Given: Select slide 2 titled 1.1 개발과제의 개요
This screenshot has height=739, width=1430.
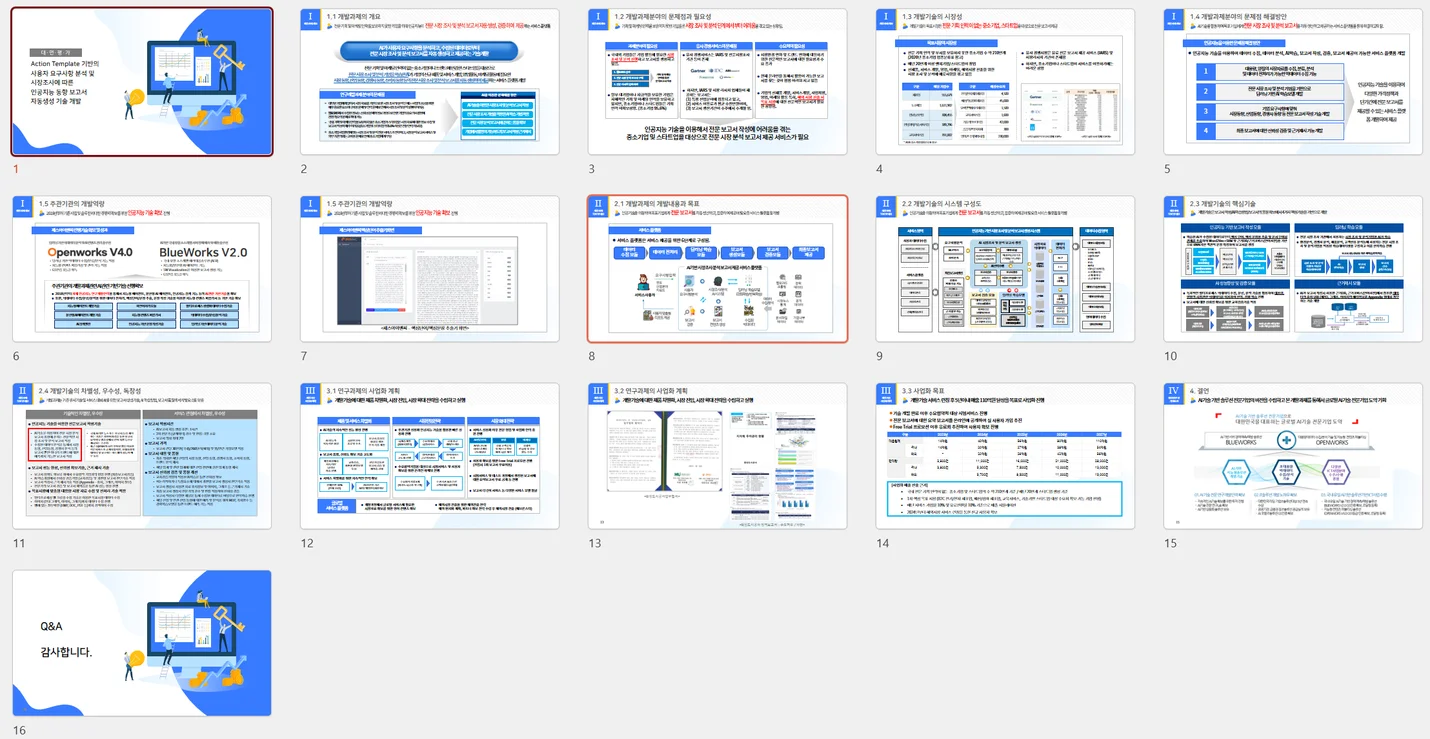Looking at the screenshot, I should click(430, 82).
